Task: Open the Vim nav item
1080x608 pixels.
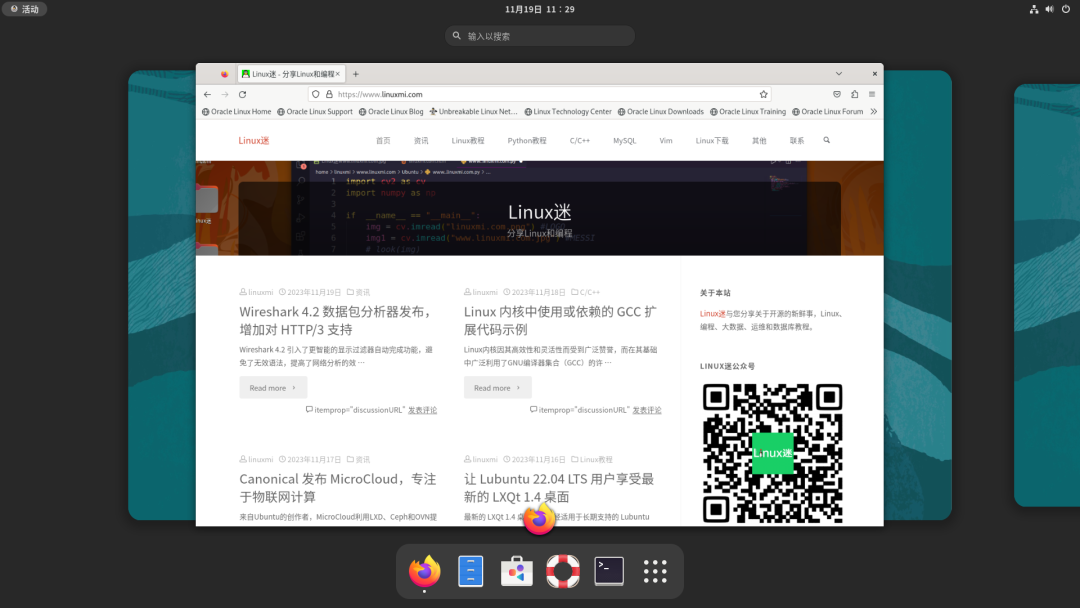Action: 665,140
